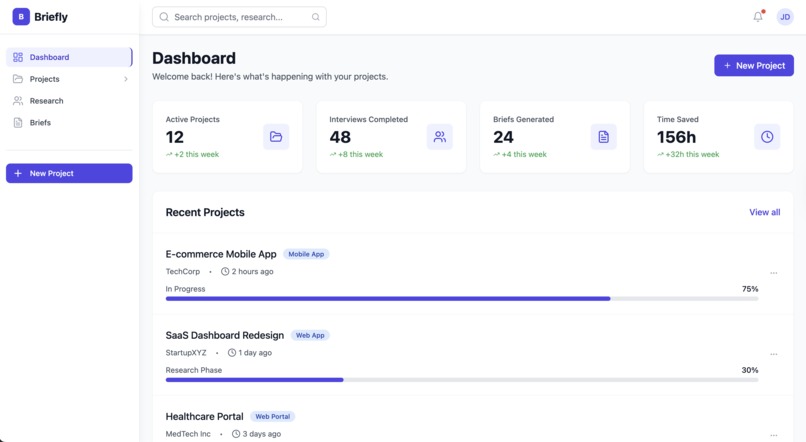The width and height of the screenshot is (806, 442).
Task: Click the search icon at right end of search box
Action: [316, 17]
